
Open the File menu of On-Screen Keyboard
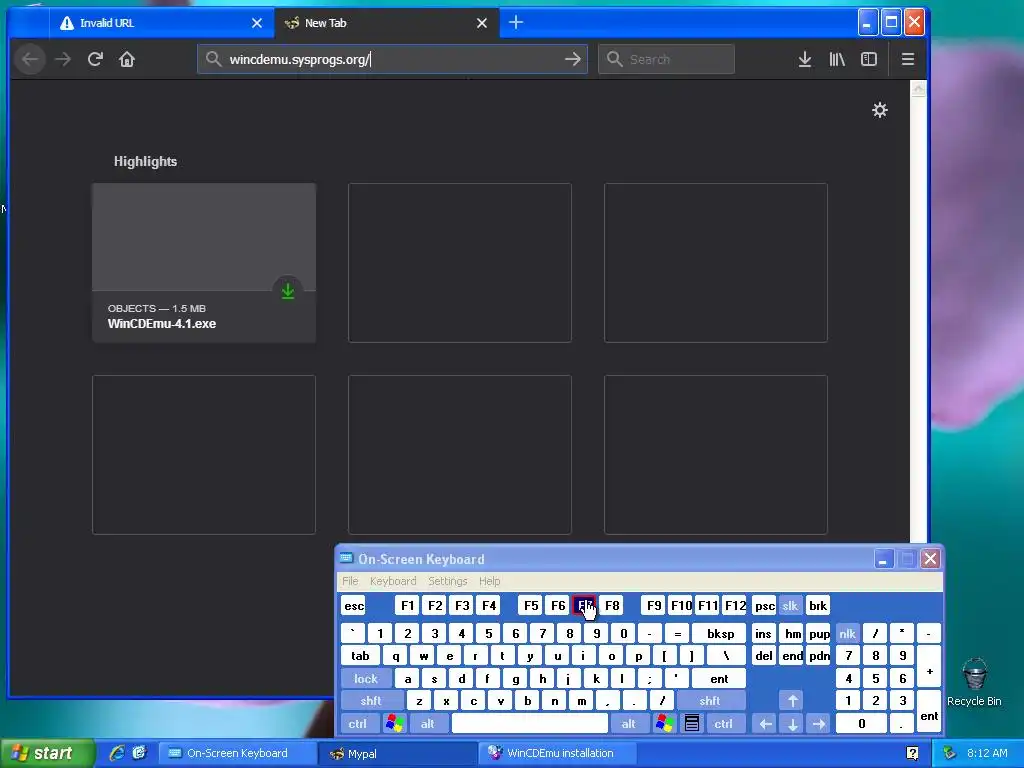coord(350,581)
